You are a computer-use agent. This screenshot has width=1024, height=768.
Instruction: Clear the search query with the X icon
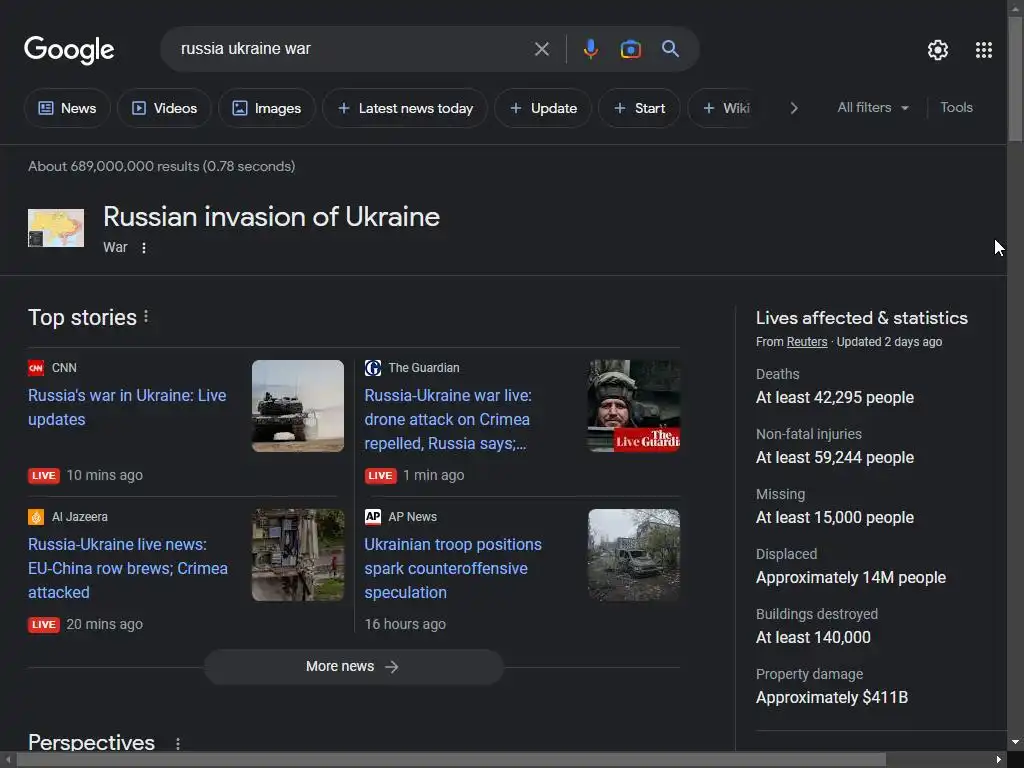pyautogui.click(x=541, y=49)
